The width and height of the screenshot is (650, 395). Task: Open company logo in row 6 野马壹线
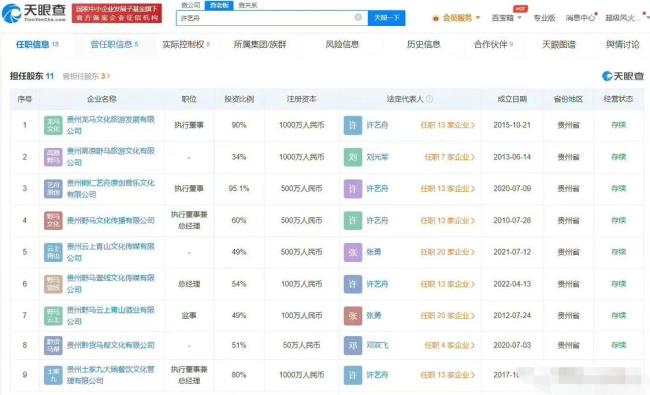(53, 284)
